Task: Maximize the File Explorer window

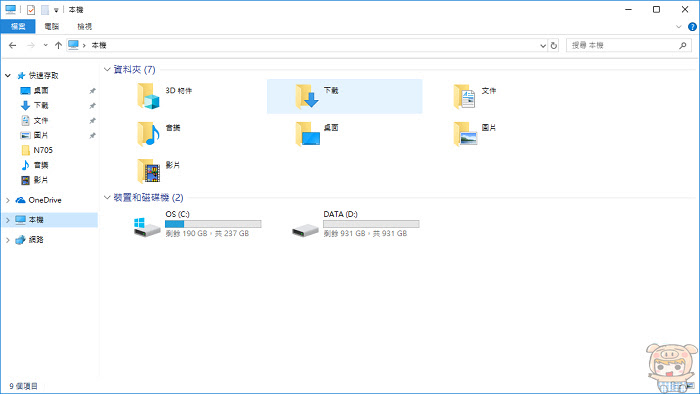Action: (x=656, y=9)
